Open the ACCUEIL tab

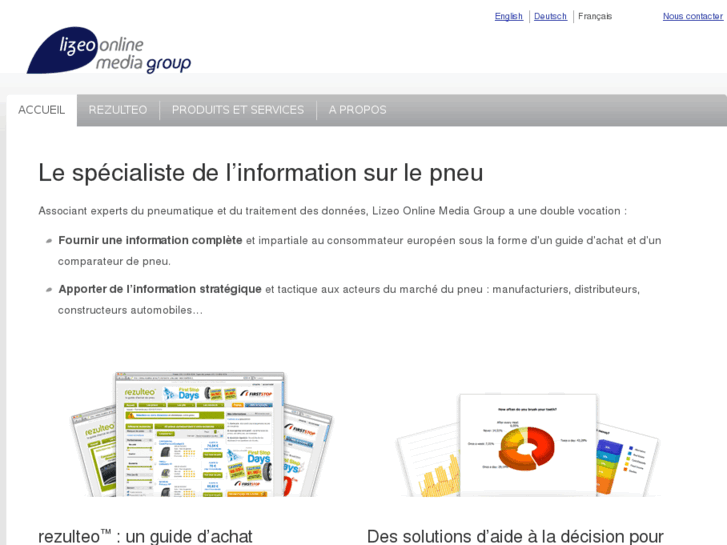coord(42,110)
